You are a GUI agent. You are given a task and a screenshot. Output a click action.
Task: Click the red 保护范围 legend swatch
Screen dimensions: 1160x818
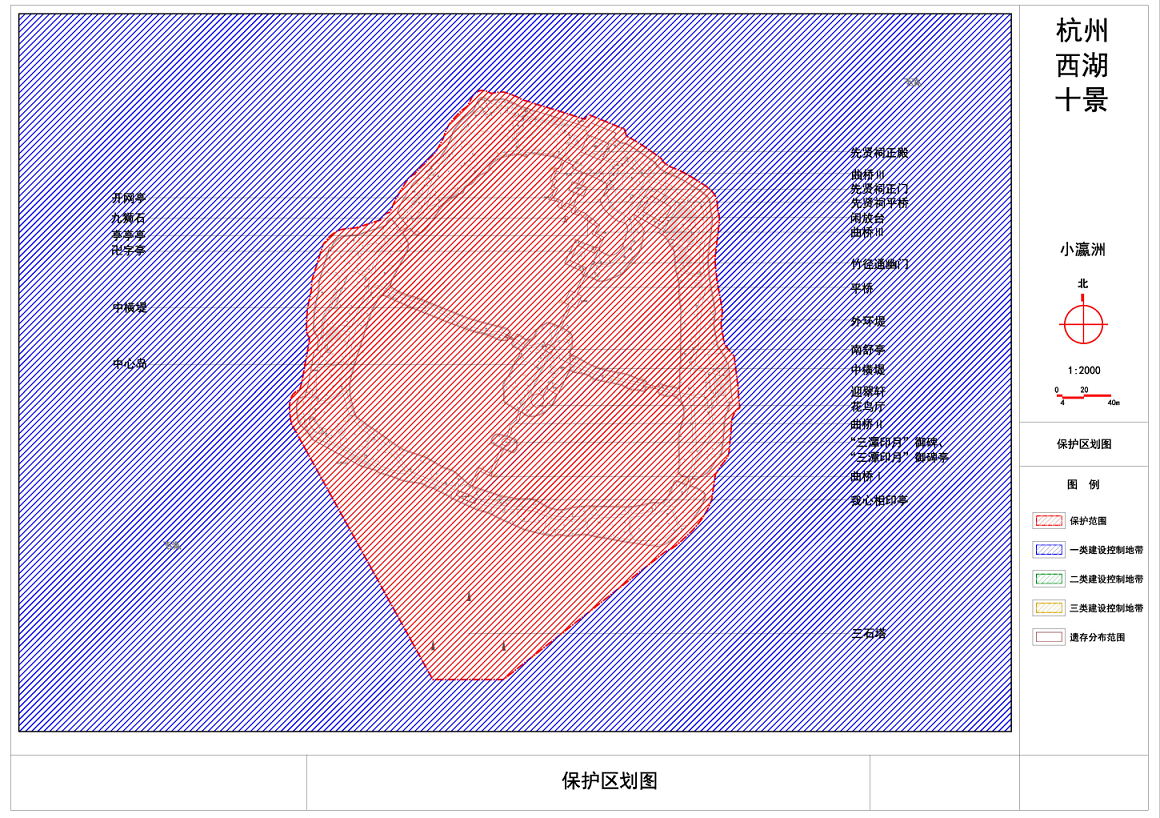coord(1048,521)
